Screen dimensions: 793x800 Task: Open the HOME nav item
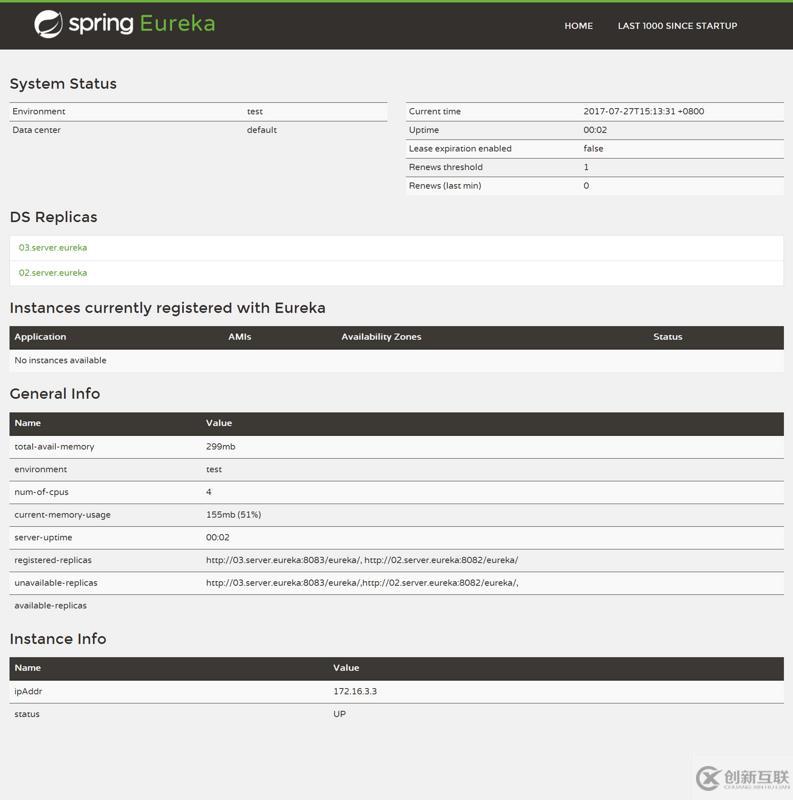pos(578,26)
